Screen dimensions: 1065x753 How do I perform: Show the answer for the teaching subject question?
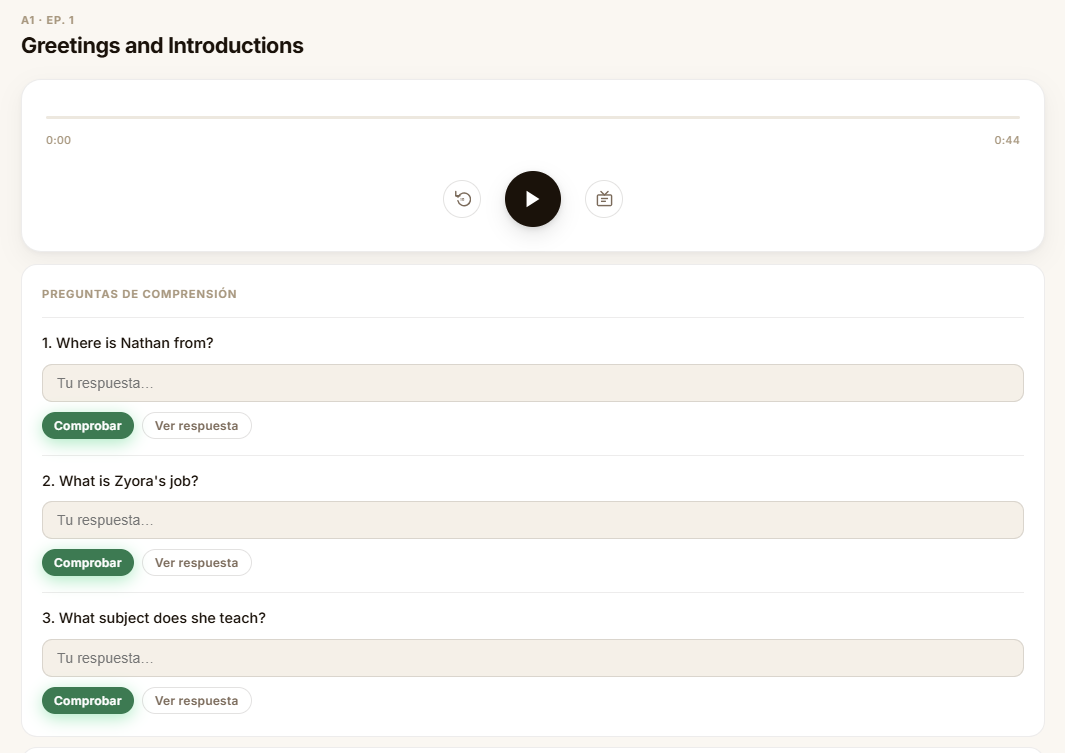(196, 701)
